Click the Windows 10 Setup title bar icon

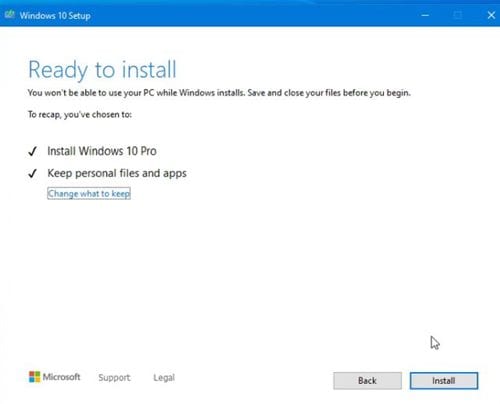click(10, 15)
